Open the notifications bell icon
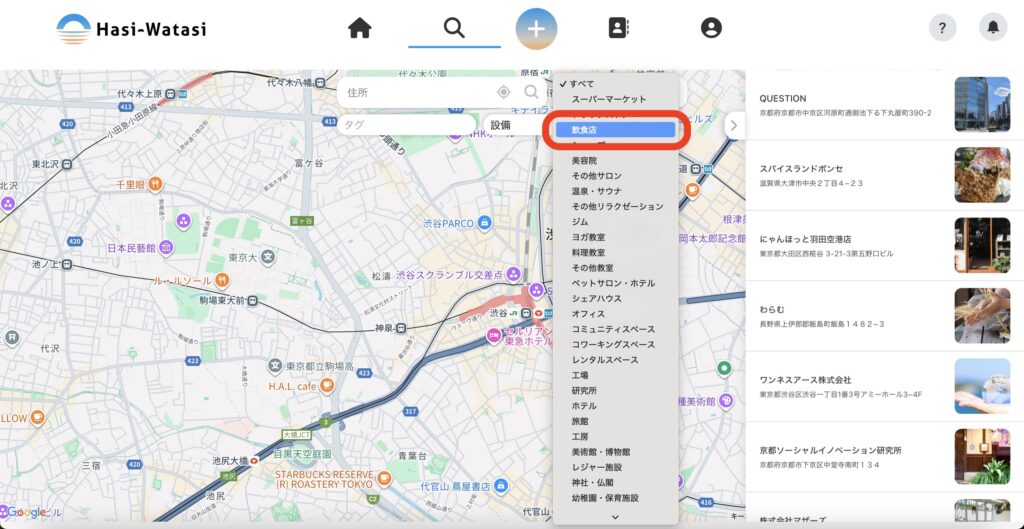The height and width of the screenshot is (529, 1024). pyautogui.click(x=993, y=28)
